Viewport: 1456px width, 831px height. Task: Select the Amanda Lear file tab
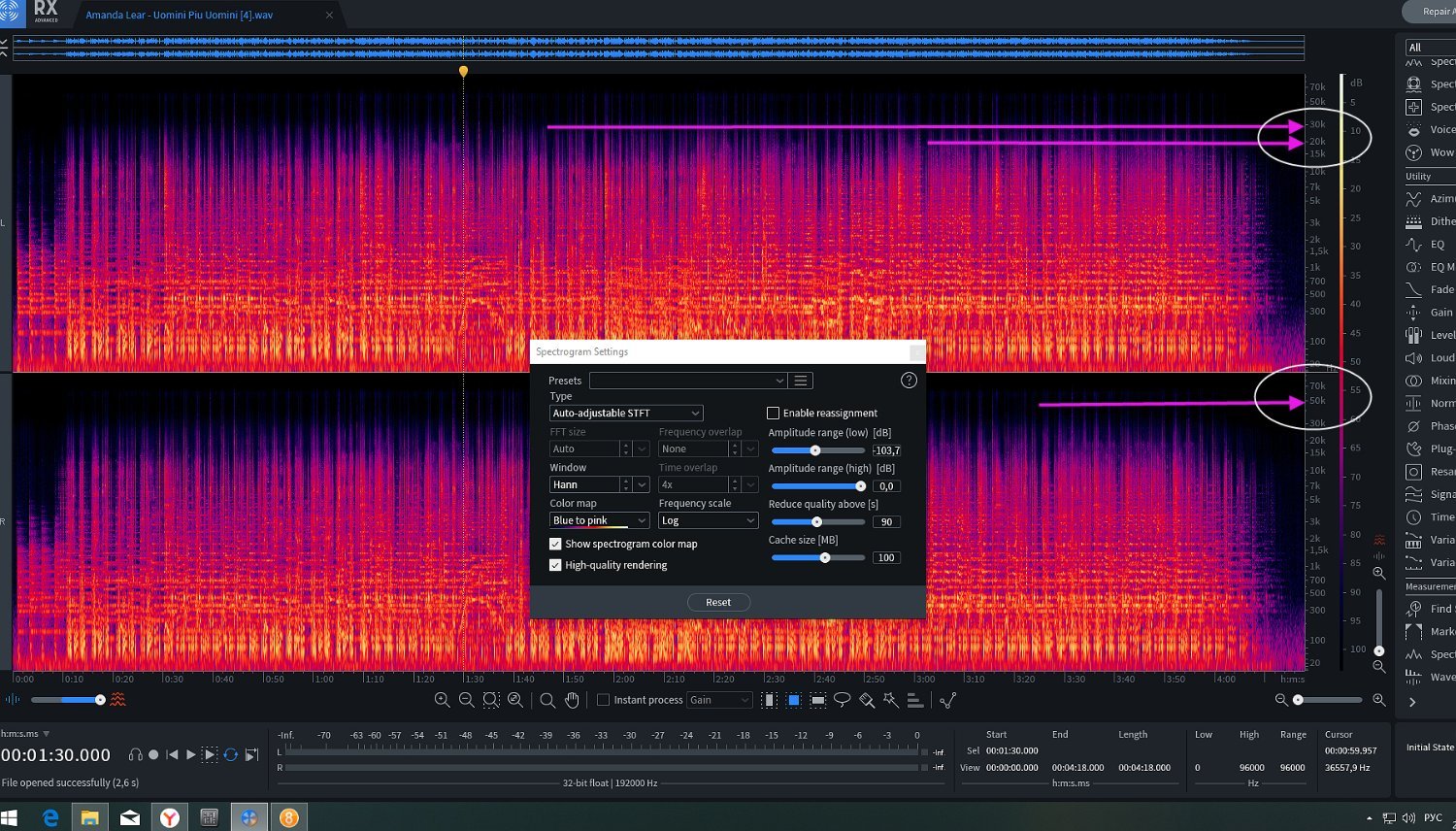point(179,15)
